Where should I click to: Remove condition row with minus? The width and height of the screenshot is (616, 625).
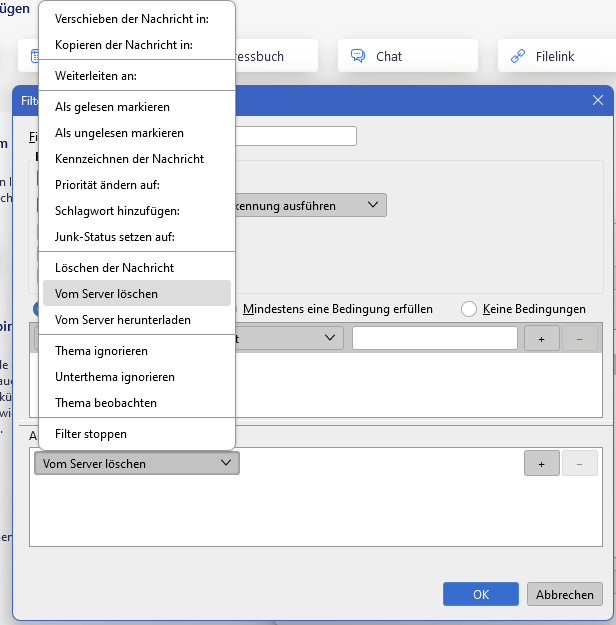point(580,338)
